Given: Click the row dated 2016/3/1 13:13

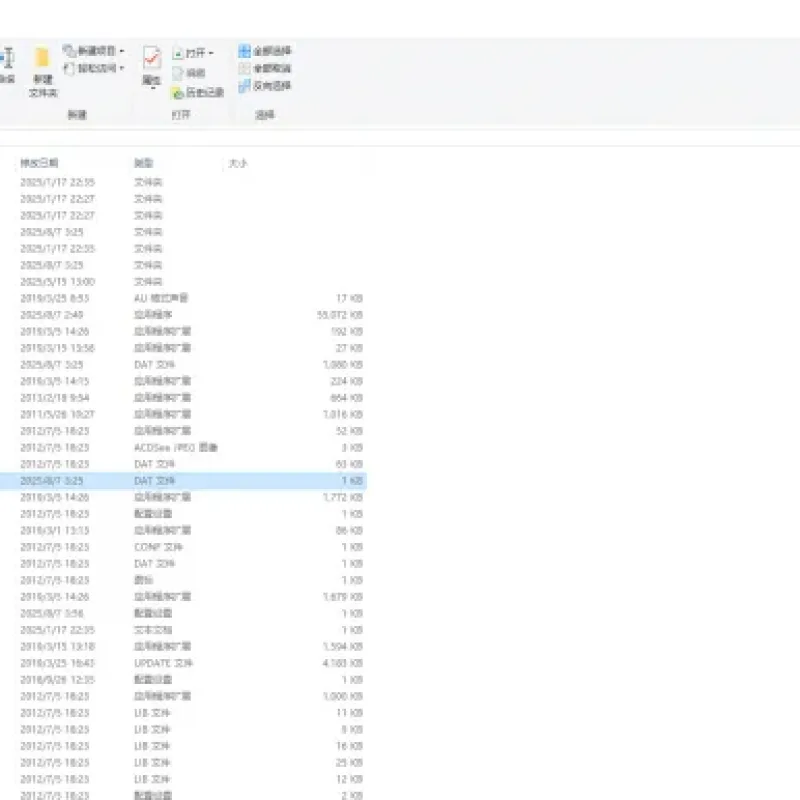Looking at the screenshot, I should click(183, 531).
